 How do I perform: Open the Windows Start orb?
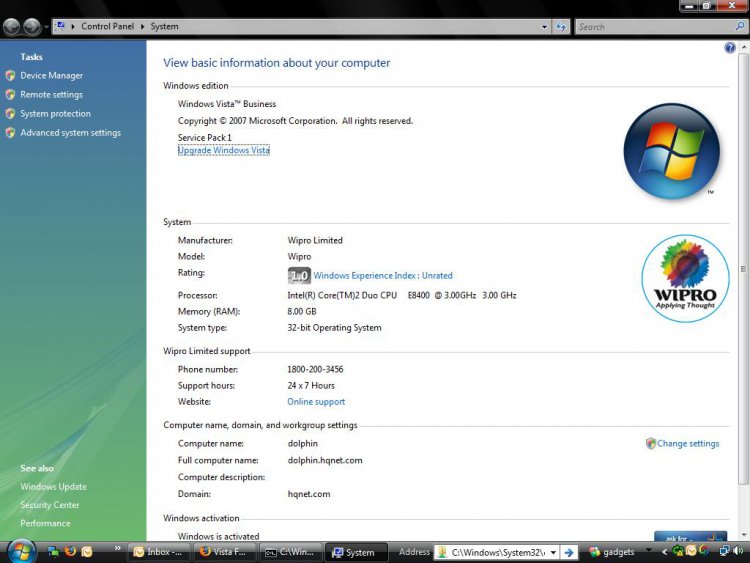click(x=21, y=551)
